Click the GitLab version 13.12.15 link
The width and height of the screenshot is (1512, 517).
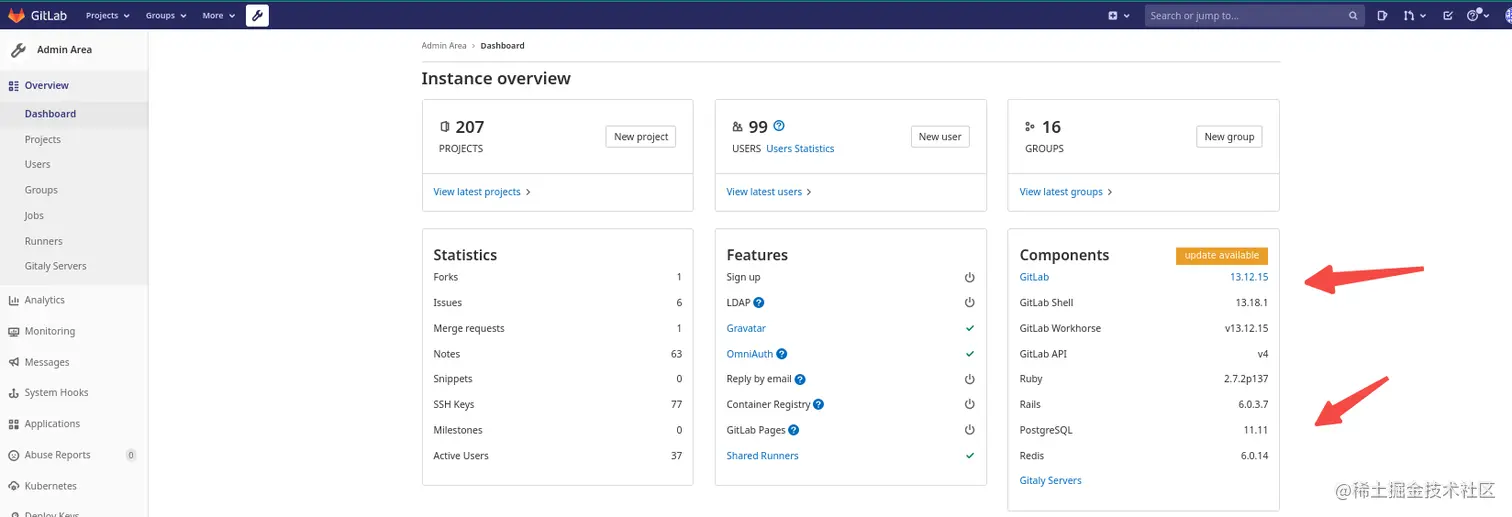tap(1249, 277)
